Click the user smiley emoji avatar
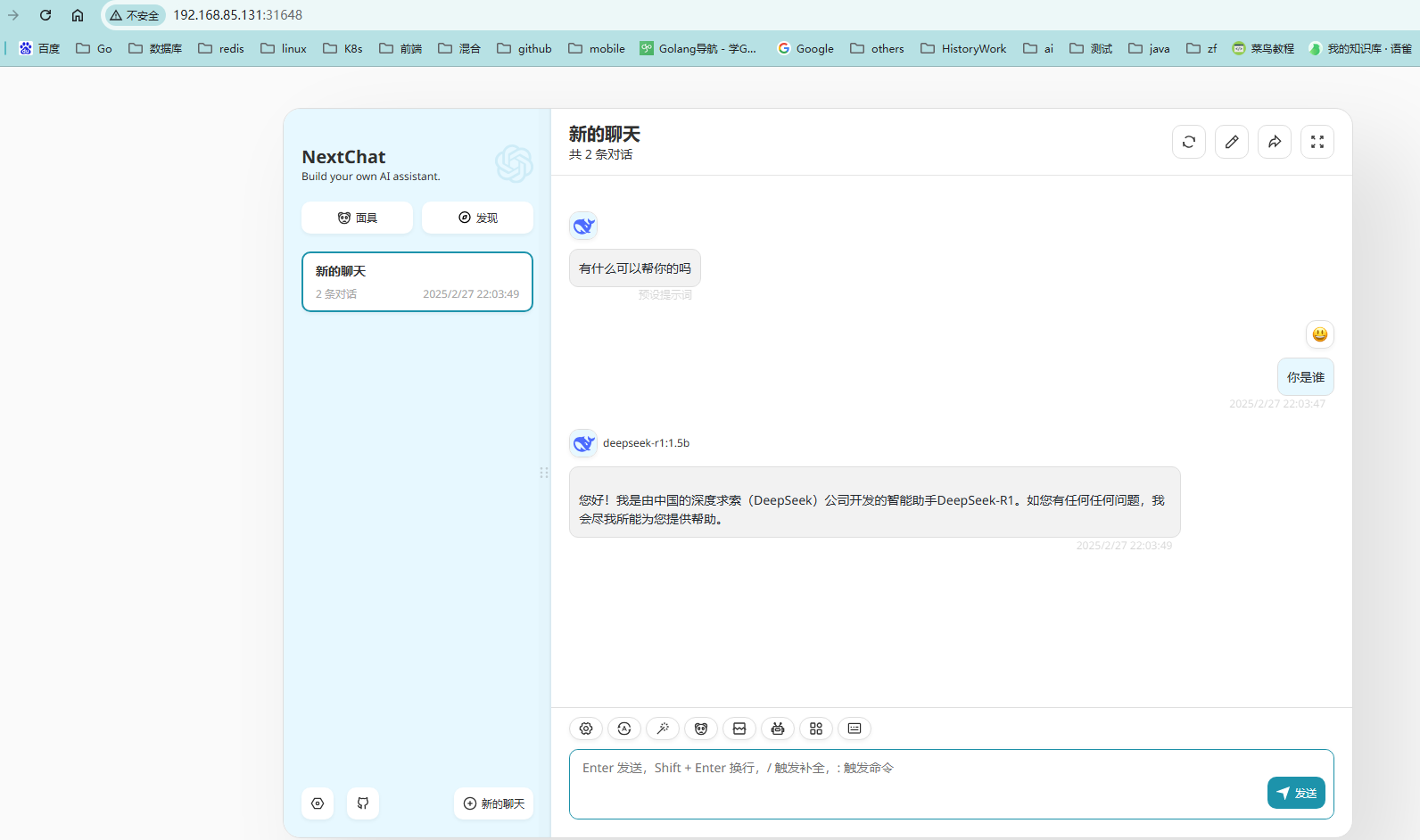The width and height of the screenshot is (1420, 840). [x=1320, y=334]
